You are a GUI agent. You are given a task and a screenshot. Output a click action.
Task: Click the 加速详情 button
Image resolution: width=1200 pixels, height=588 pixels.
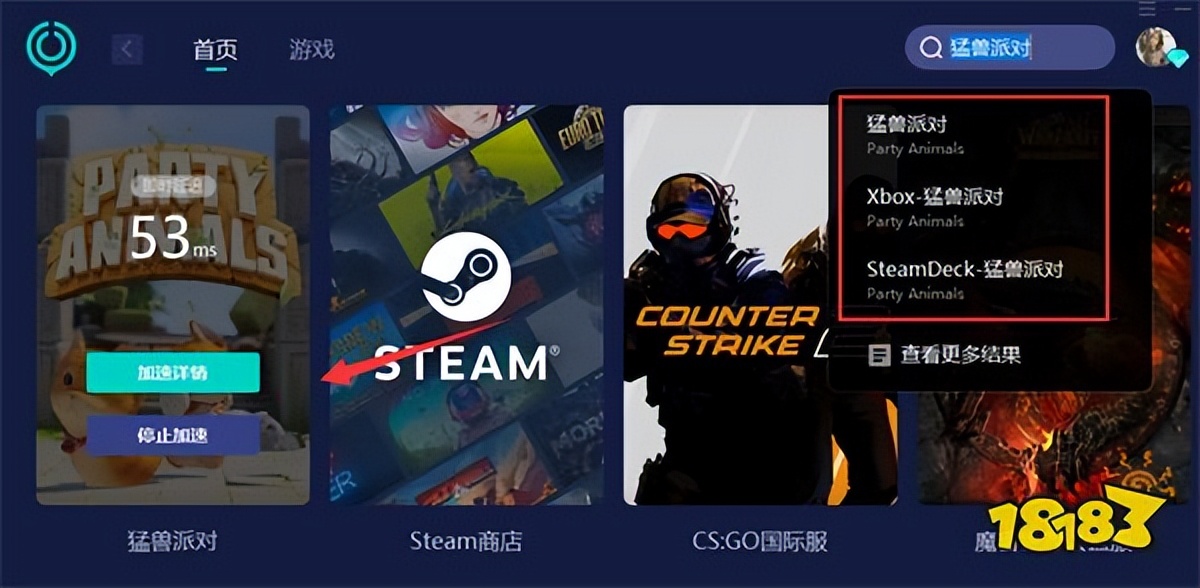173,372
